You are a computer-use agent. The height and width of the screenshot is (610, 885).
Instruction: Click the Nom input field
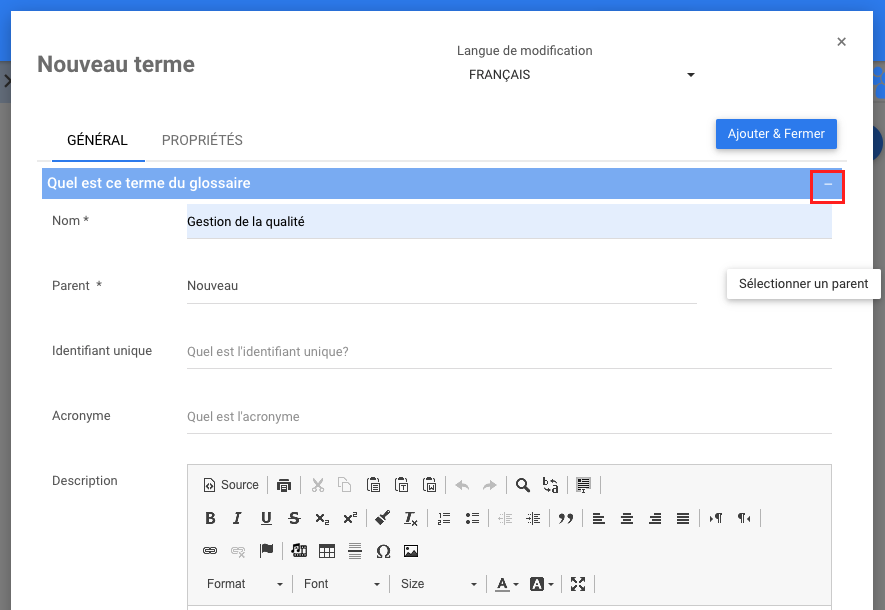[x=509, y=221]
